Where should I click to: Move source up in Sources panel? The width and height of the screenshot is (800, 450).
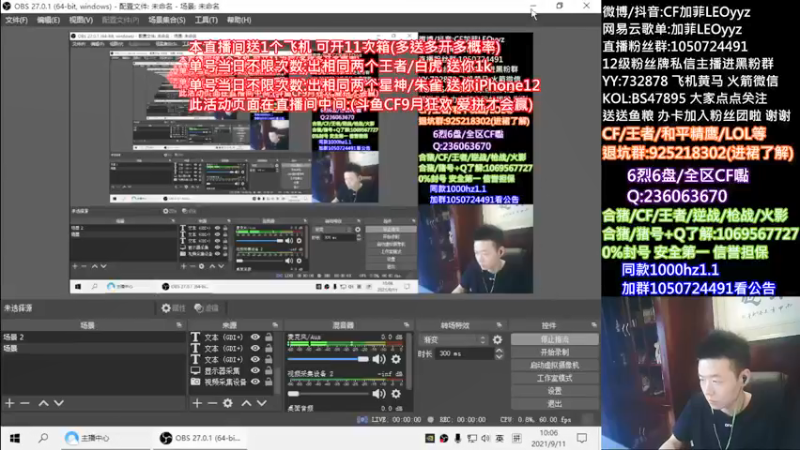pos(246,403)
